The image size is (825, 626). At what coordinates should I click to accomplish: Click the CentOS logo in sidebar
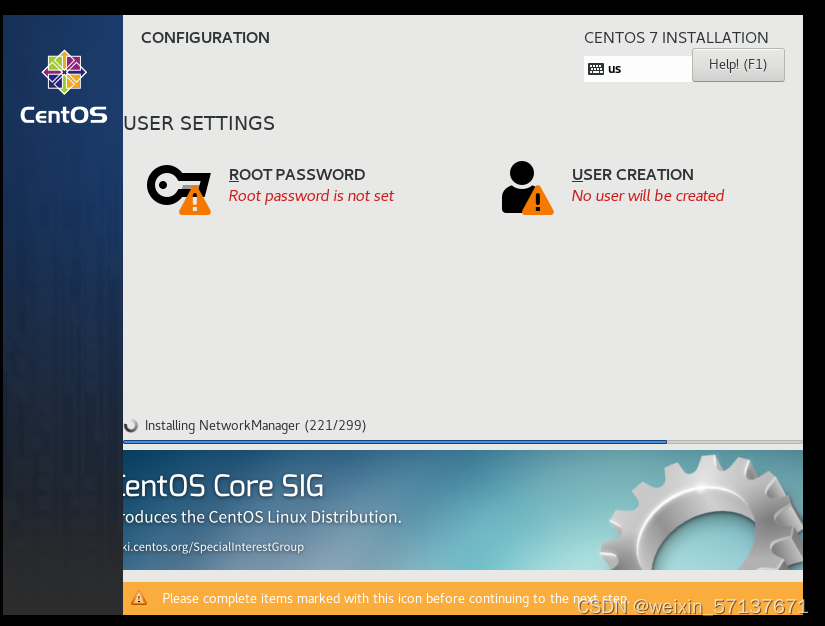(64, 87)
